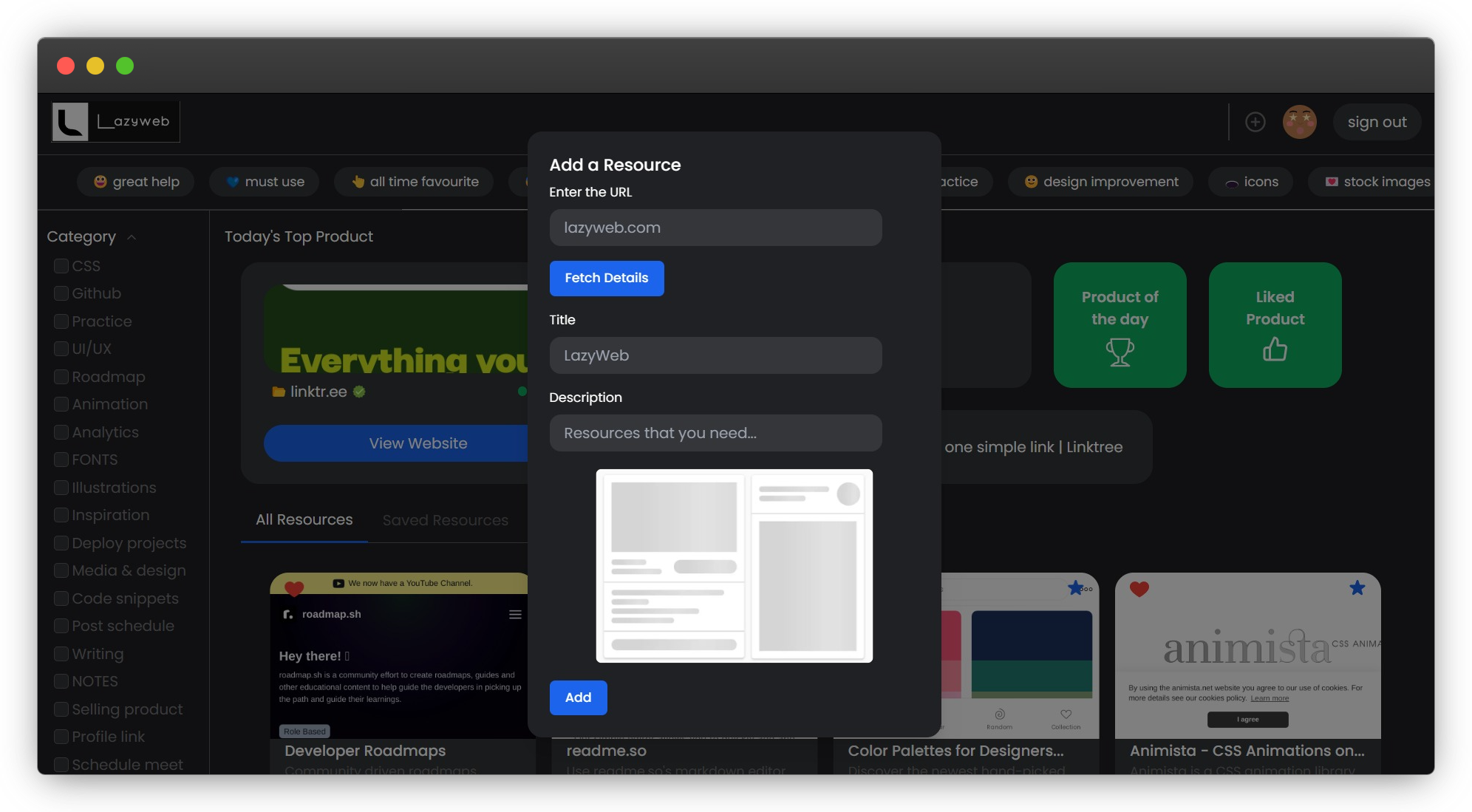Open the user avatar profile picture

[1299, 122]
